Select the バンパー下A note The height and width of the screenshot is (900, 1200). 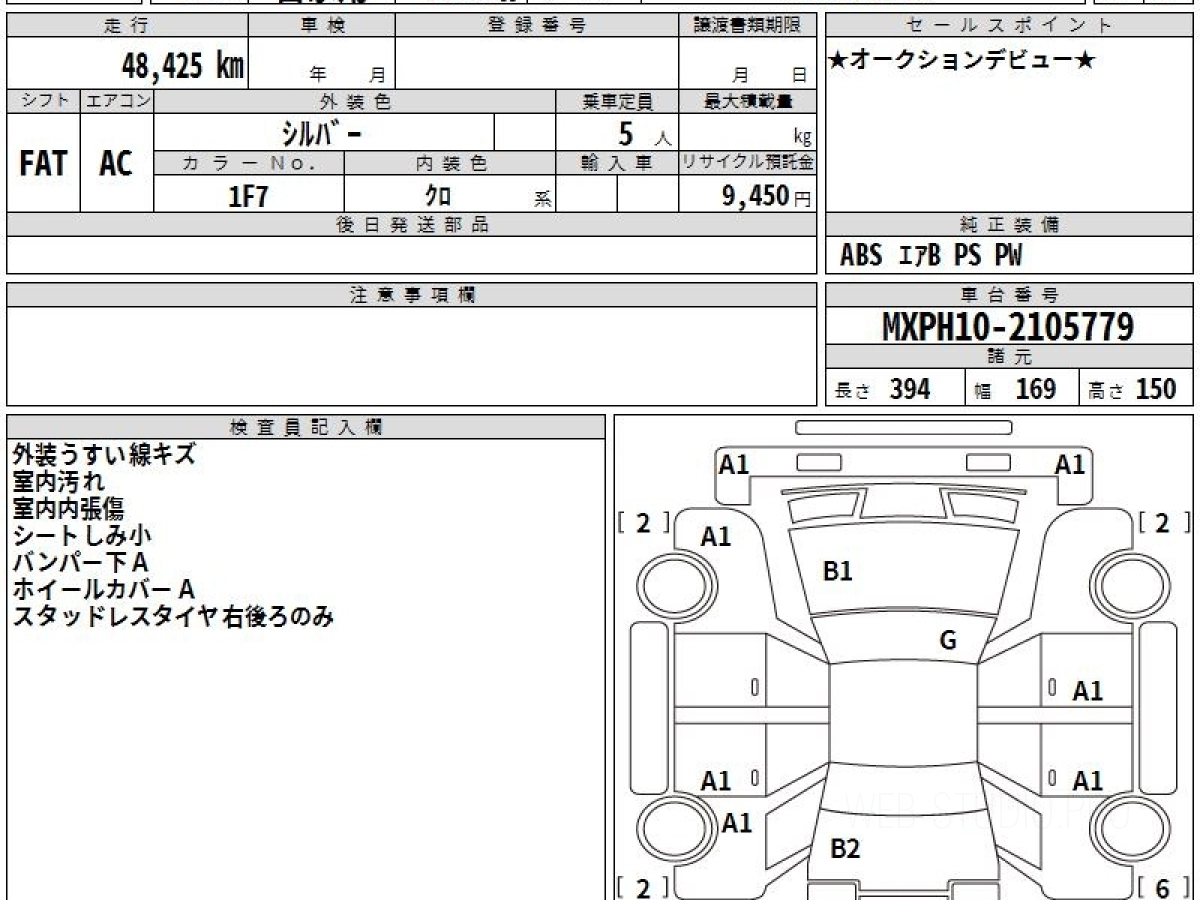coord(80,563)
